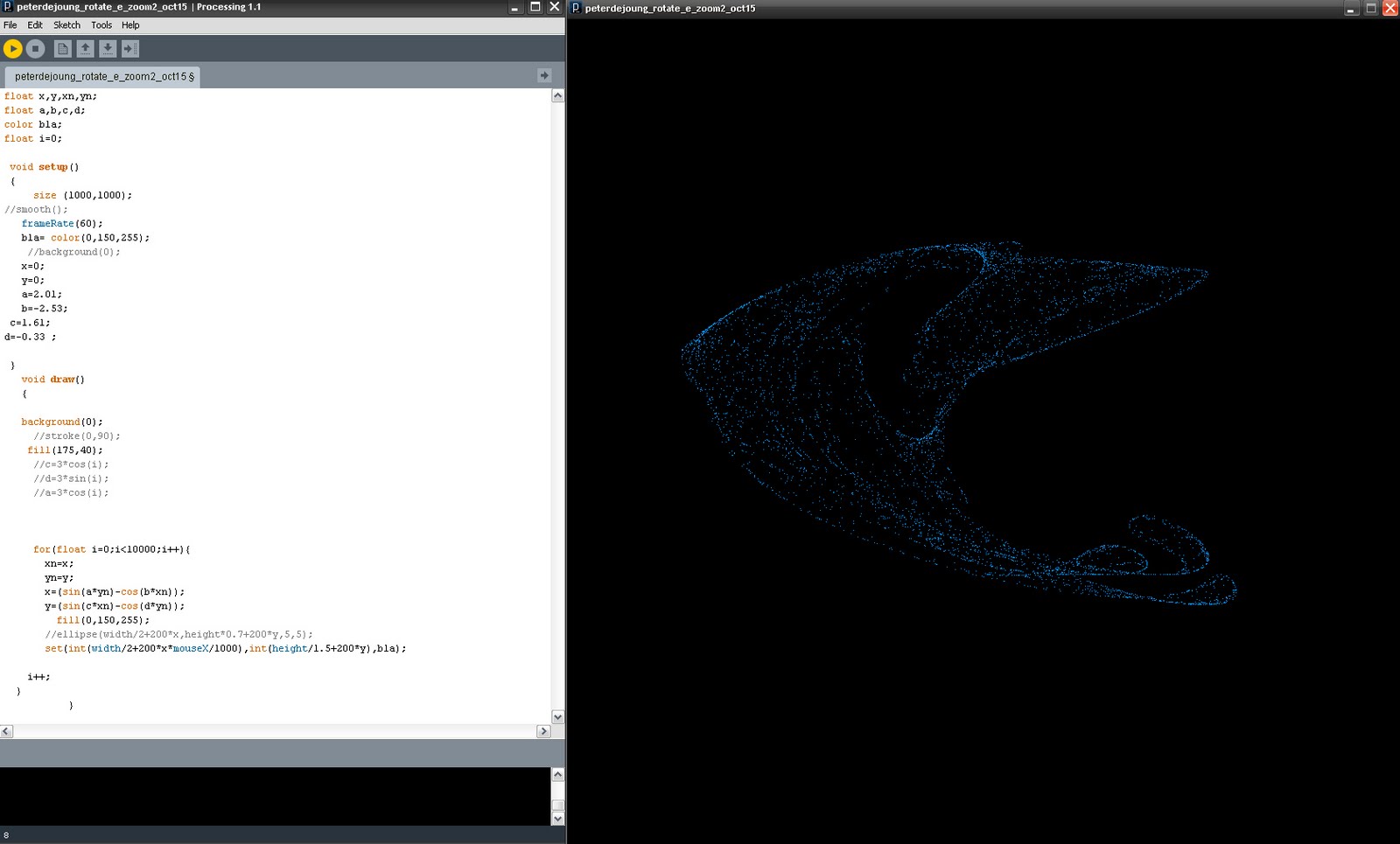Create a new sketch
This screenshot has height=844, width=1400.
point(62,49)
